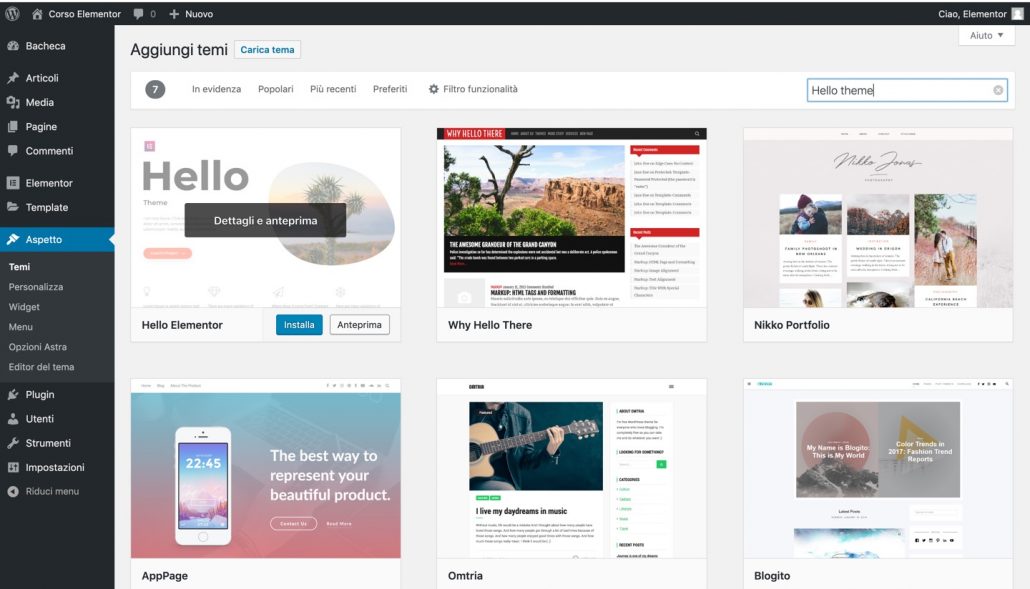Select the Utenti users icon

click(13, 418)
